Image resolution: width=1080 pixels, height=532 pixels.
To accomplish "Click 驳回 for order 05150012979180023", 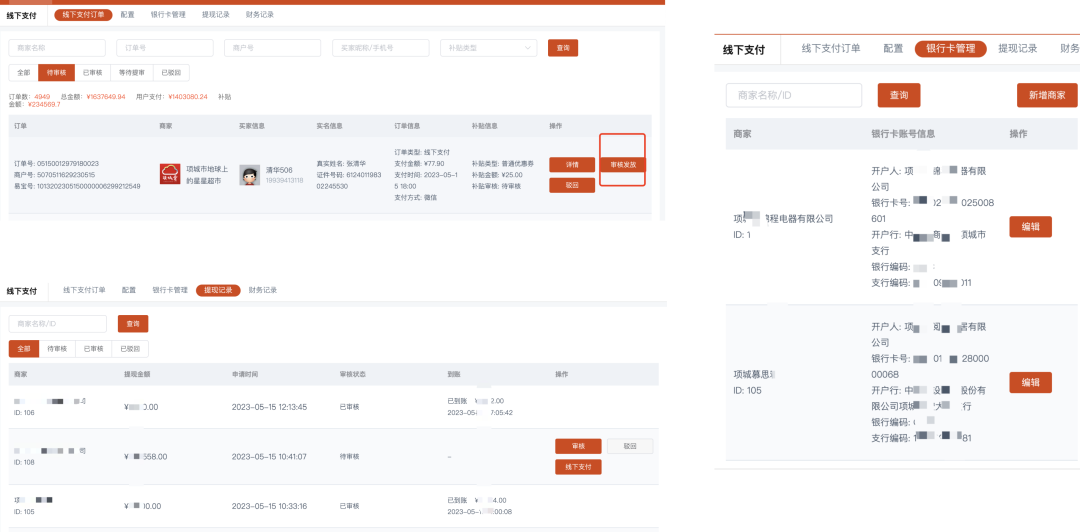I will 572,185.
